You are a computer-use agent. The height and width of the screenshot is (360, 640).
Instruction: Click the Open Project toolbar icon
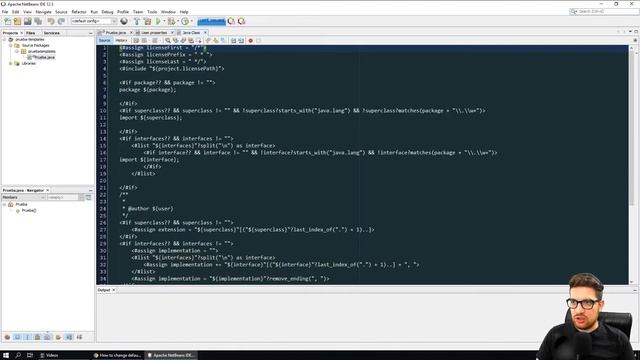coord(27,21)
